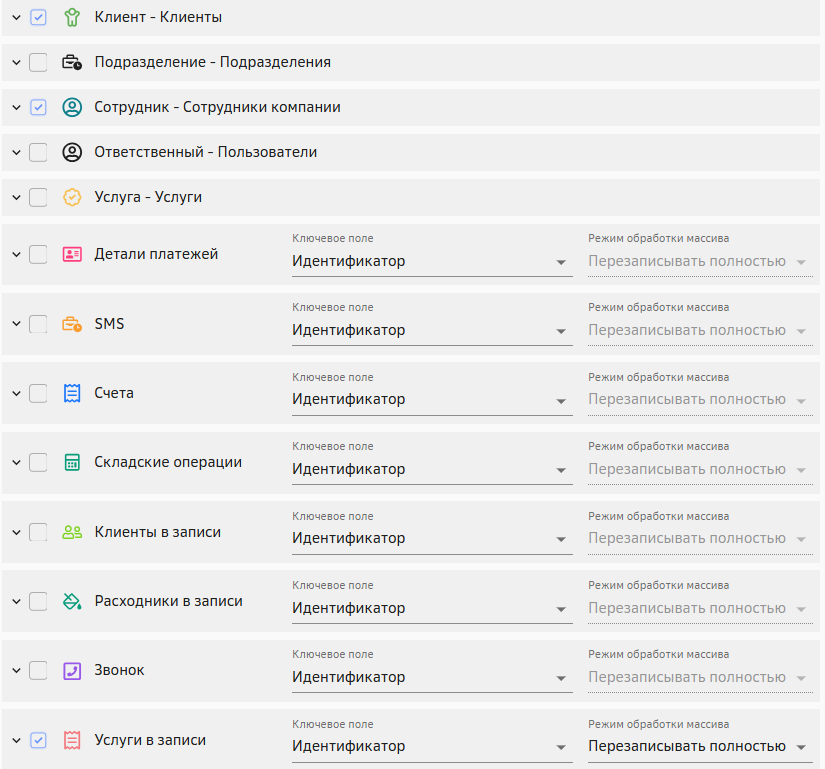825x769 pixels.
Task: Uncheck the Услуги в записи checkbox
Action: pos(38,740)
